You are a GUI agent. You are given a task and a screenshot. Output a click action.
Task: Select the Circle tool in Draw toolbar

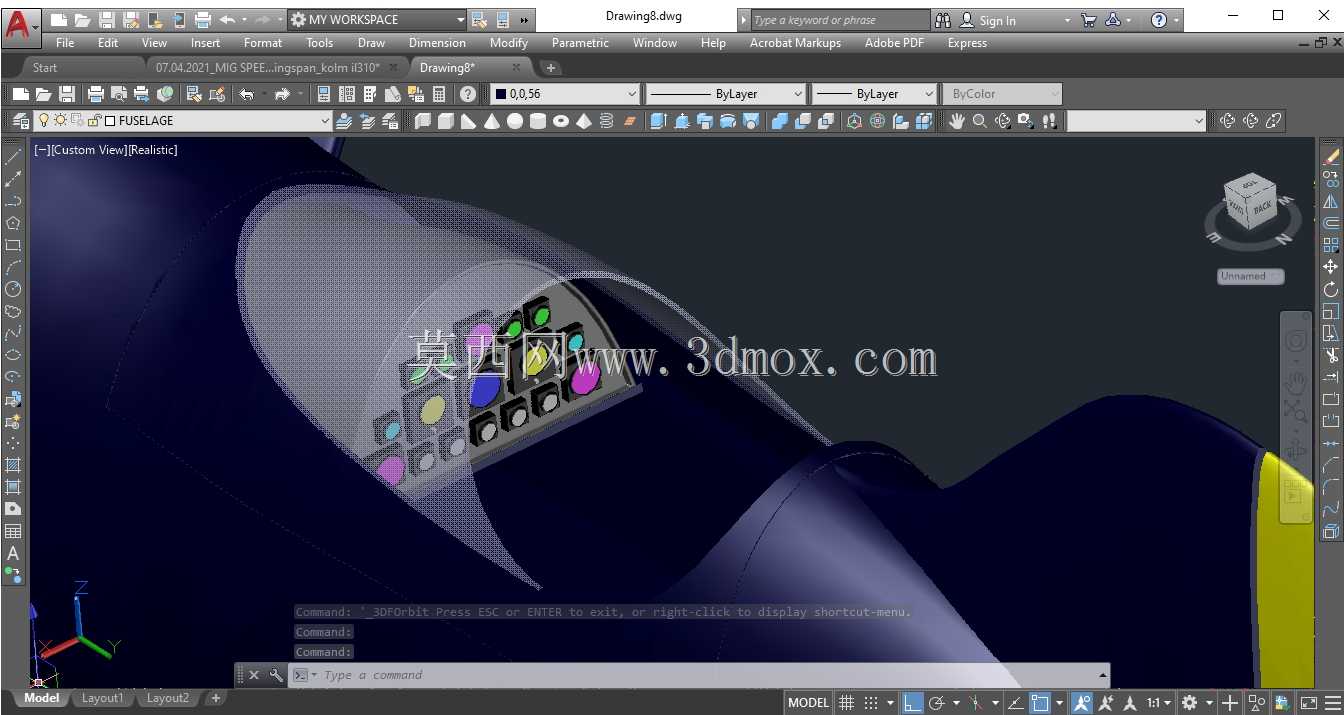coord(13,289)
